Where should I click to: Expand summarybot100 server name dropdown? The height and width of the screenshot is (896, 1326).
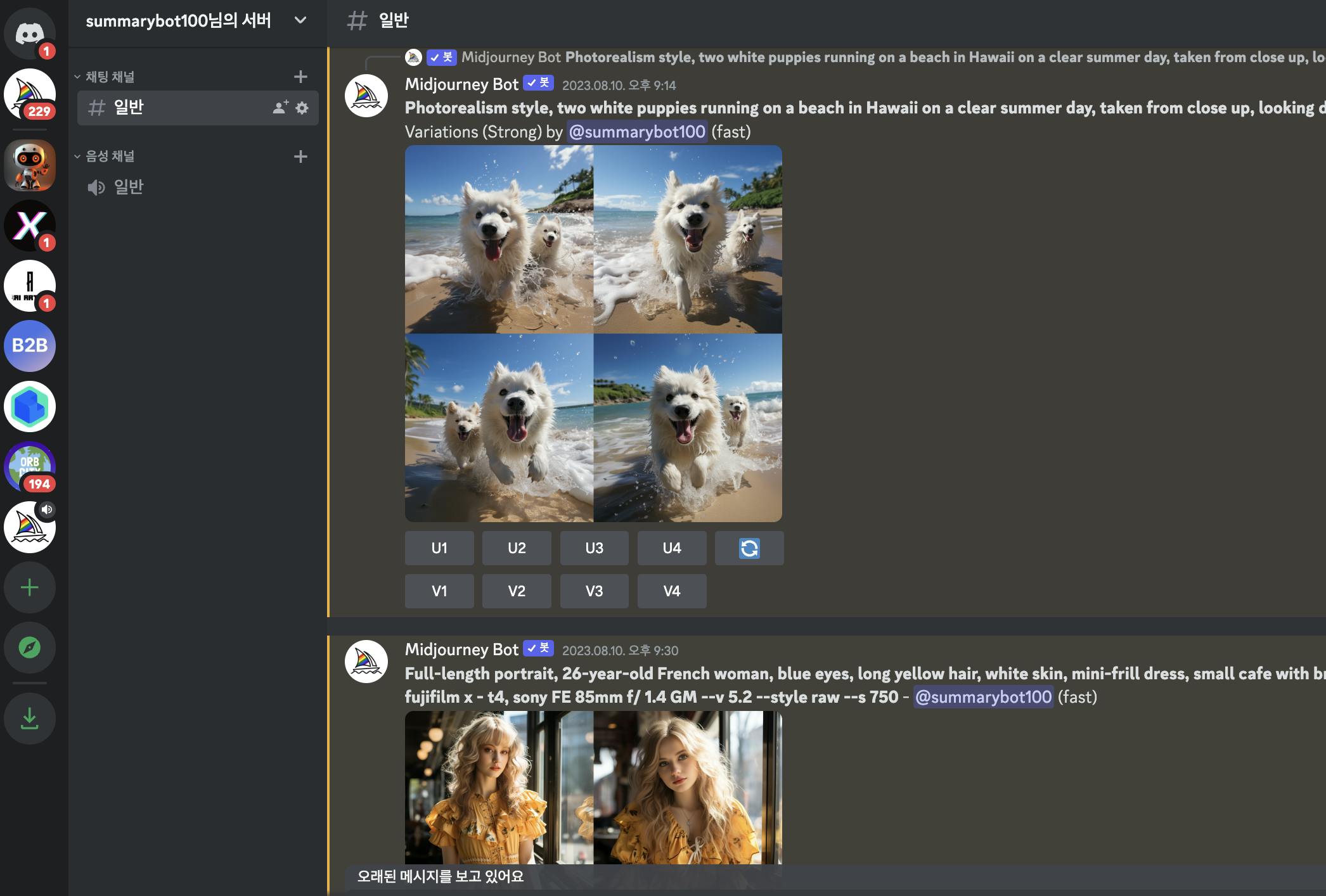(x=300, y=20)
